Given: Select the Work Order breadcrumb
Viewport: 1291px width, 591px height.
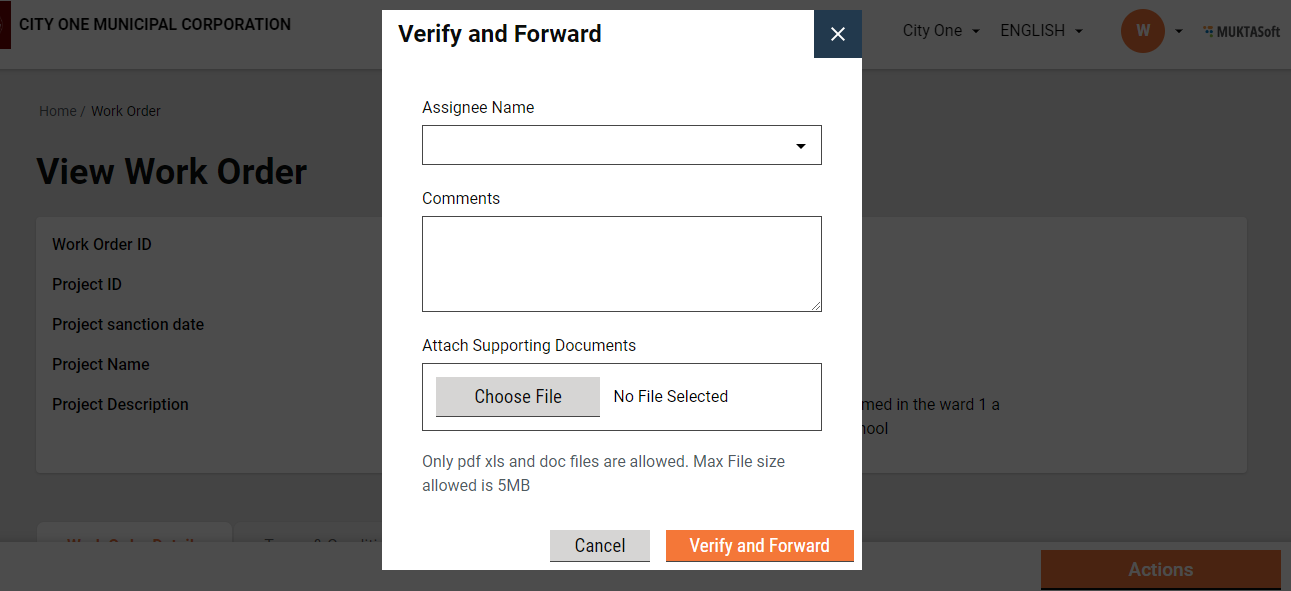Looking at the screenshot, I should pos(126,111).
